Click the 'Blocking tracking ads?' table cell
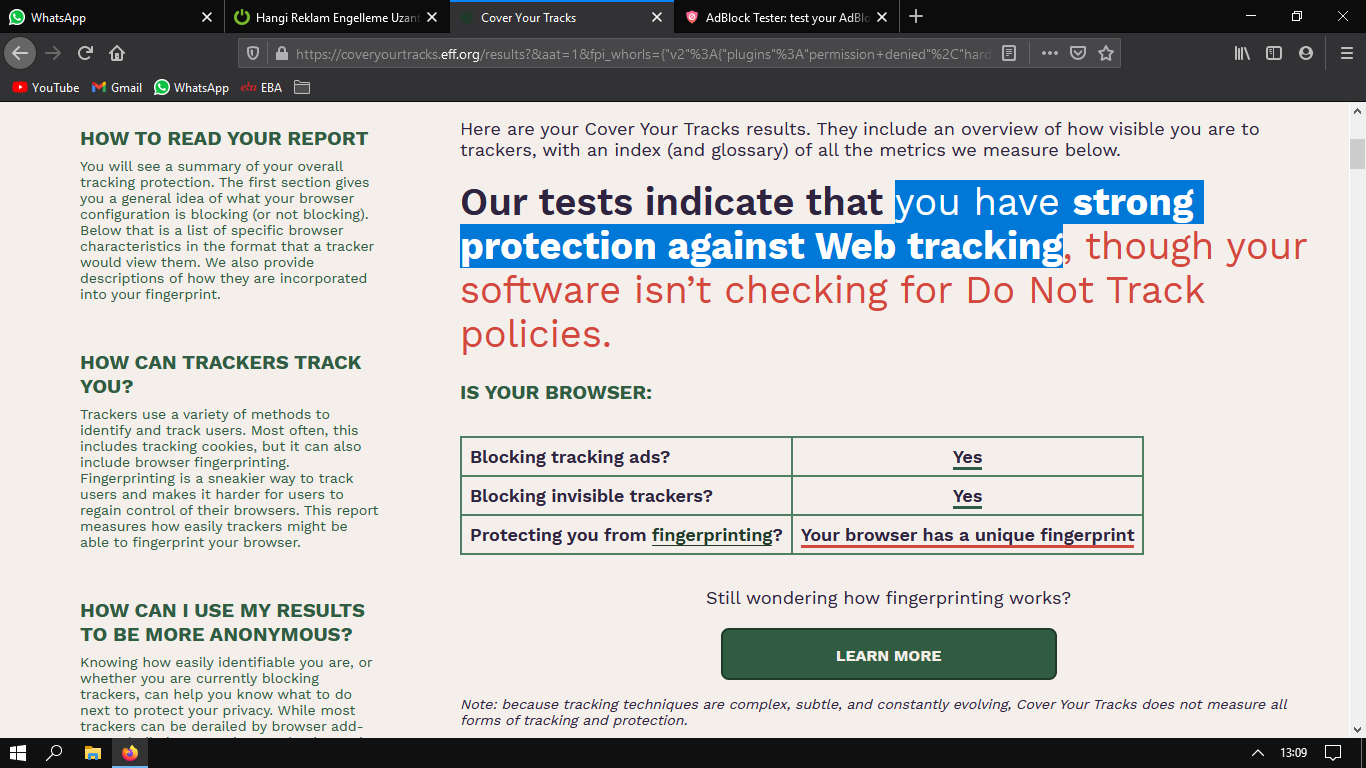1366x768 pixels. pos(626,457)
